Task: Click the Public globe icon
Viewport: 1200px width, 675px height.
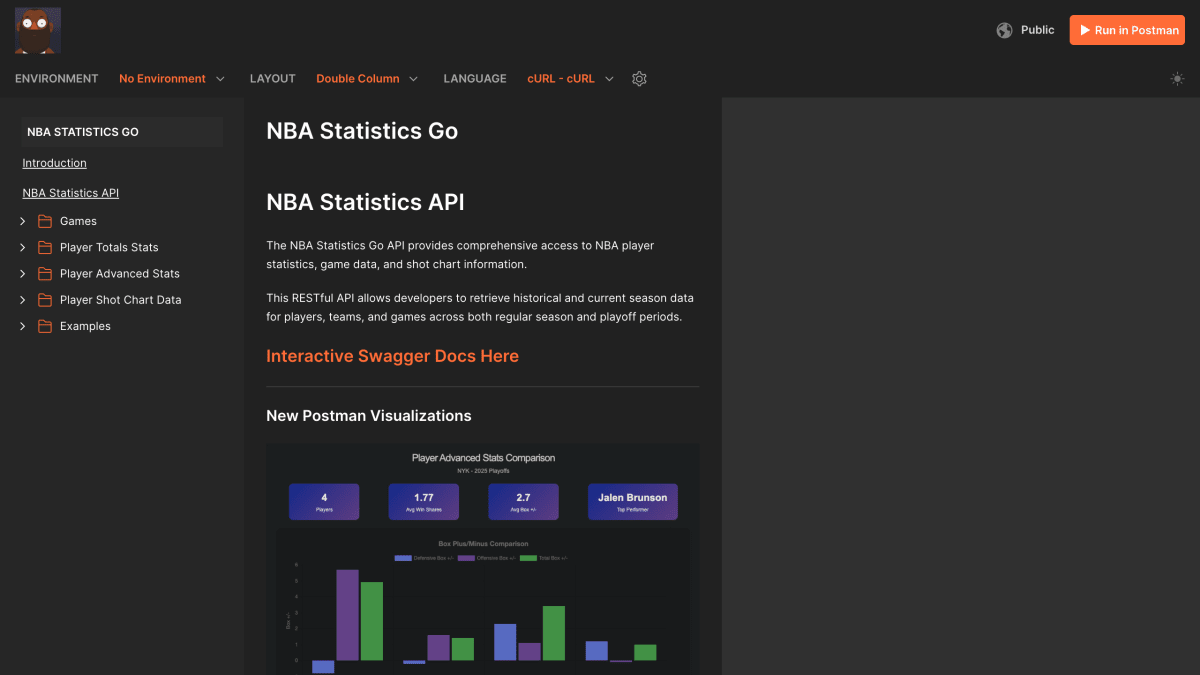Action: [1004, 30]
